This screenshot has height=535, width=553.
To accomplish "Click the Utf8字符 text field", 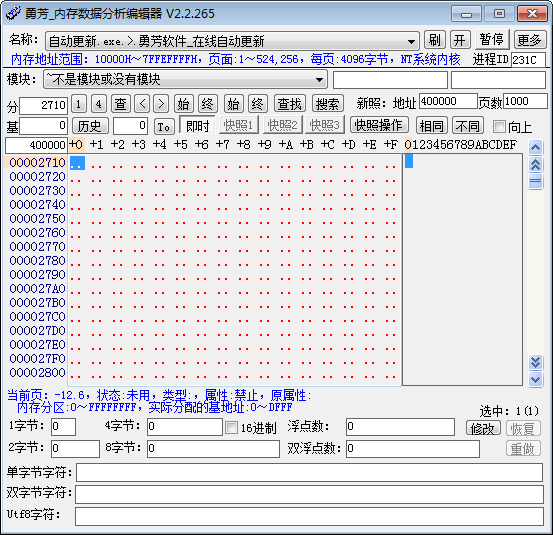I will coord(309,517).
